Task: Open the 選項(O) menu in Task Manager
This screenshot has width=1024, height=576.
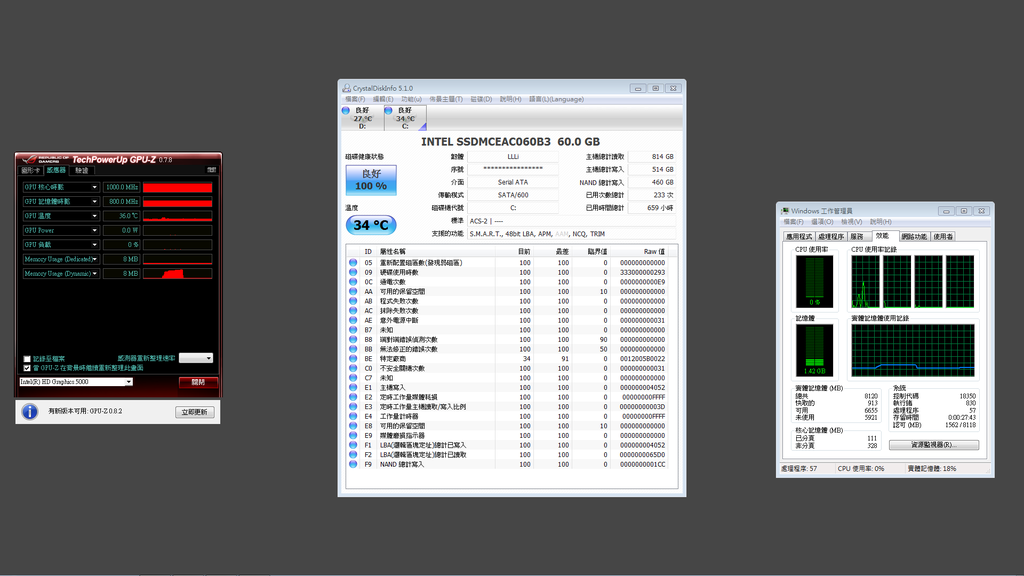Action: [x=822, y=222]
